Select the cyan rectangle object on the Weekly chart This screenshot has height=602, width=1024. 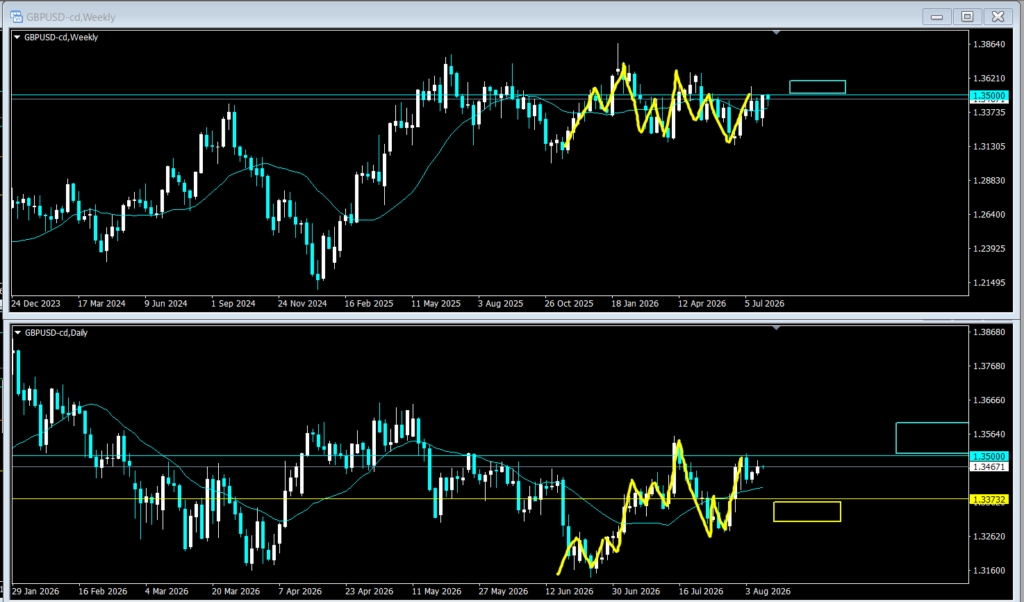tap(817, 87)
